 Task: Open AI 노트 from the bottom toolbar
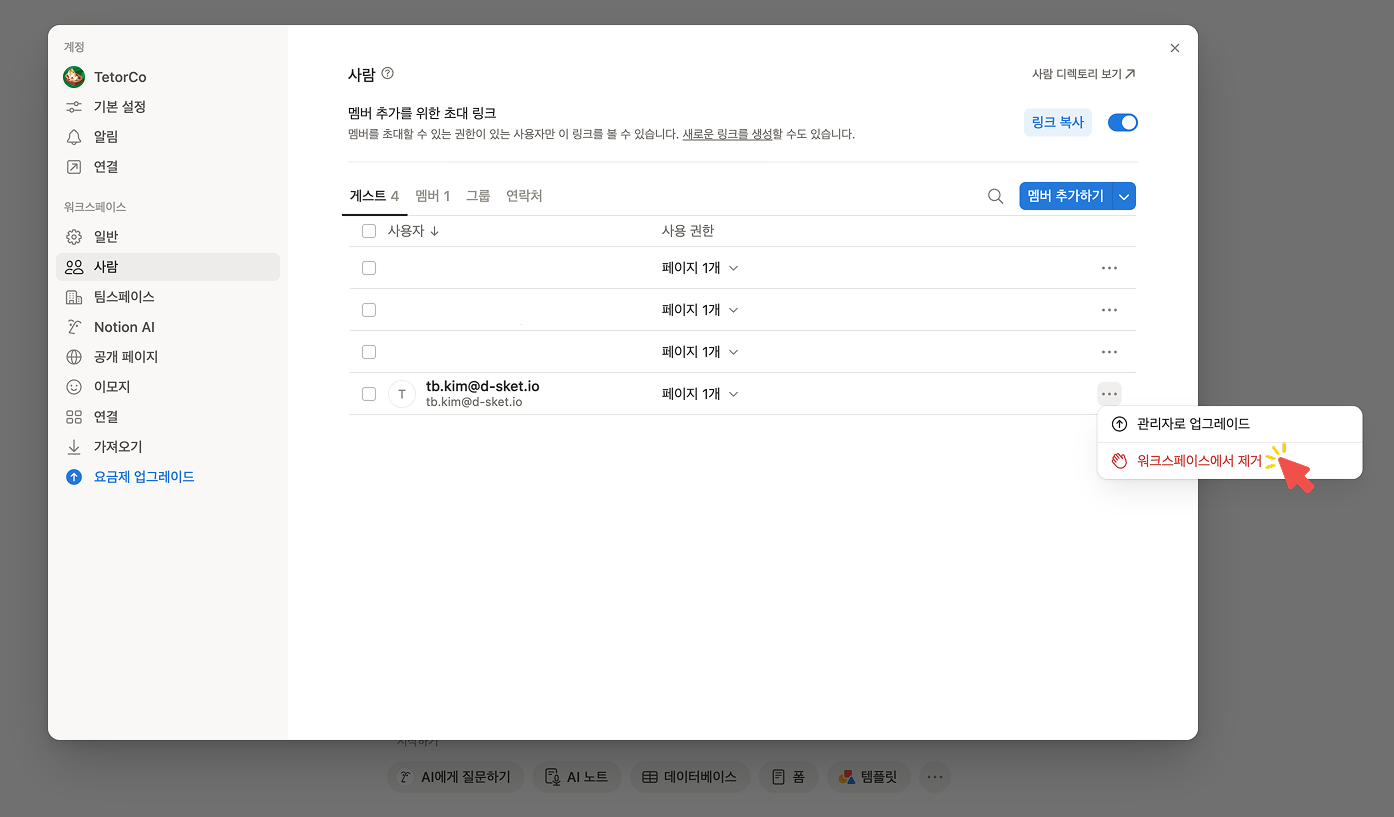(x=576, y=777)
